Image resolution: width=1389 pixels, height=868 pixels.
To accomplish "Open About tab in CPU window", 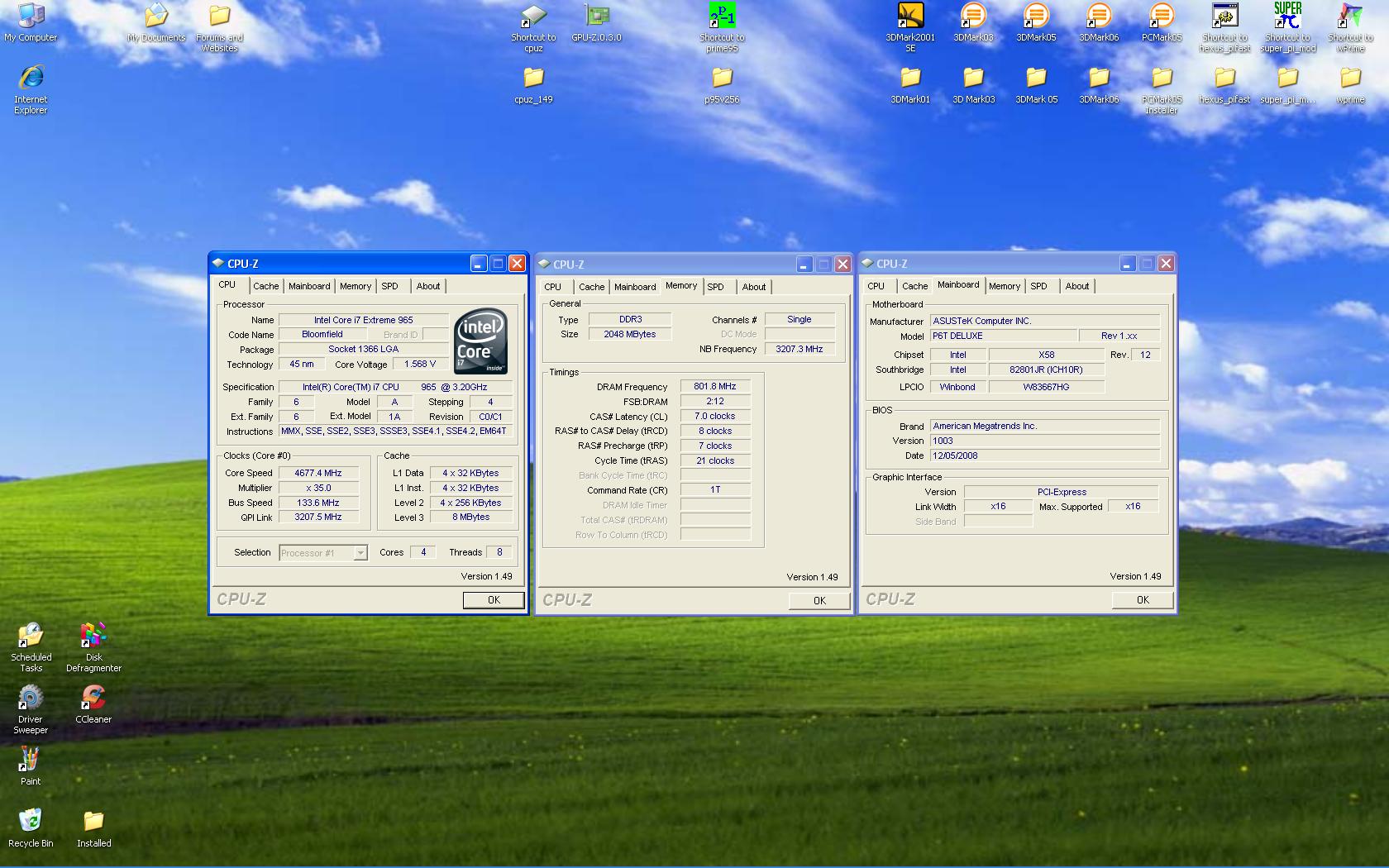I will (x=428, y=286).
